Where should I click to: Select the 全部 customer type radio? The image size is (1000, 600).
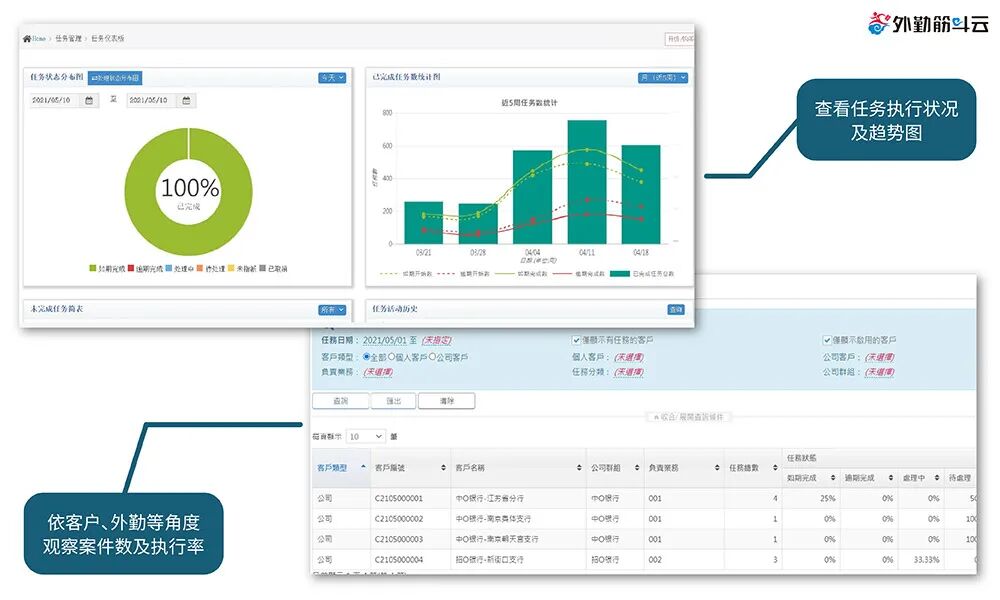(367, 357)
